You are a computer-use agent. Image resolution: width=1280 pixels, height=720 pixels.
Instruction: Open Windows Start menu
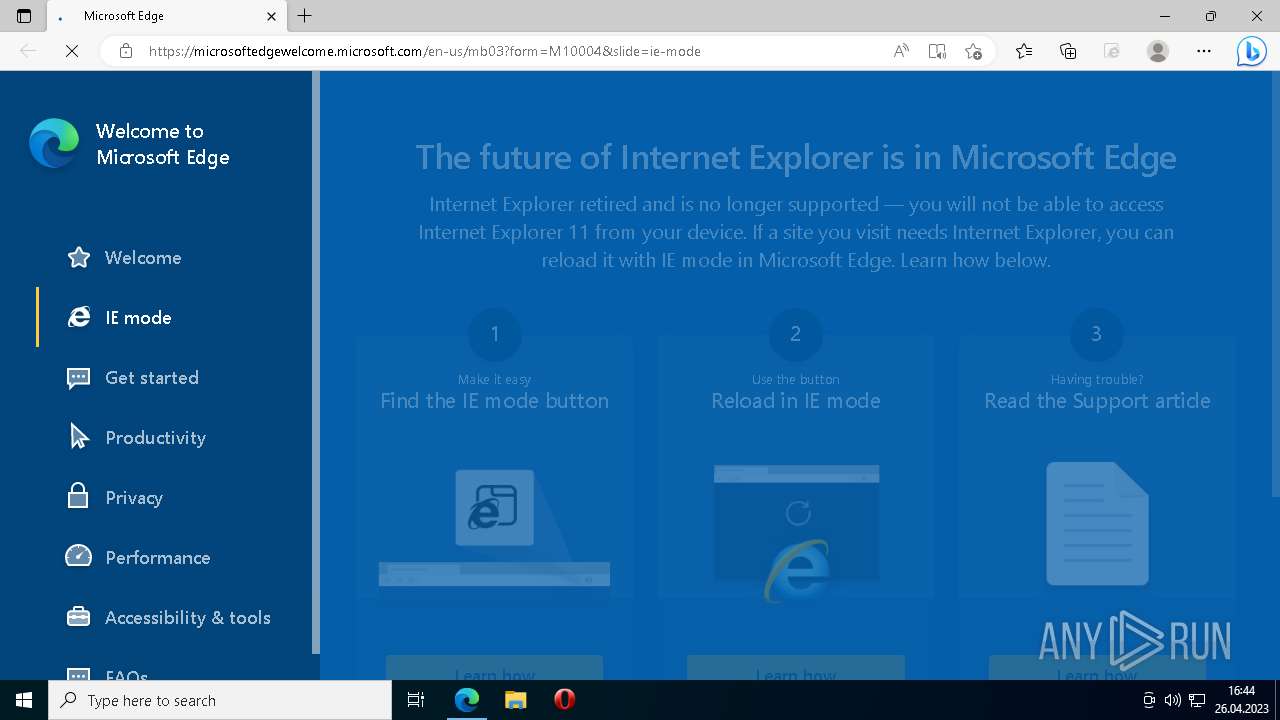coord(24,700)
